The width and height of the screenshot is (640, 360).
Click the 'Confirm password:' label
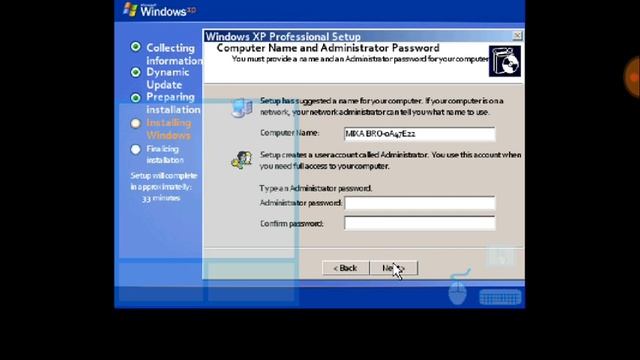coord(291,224)
